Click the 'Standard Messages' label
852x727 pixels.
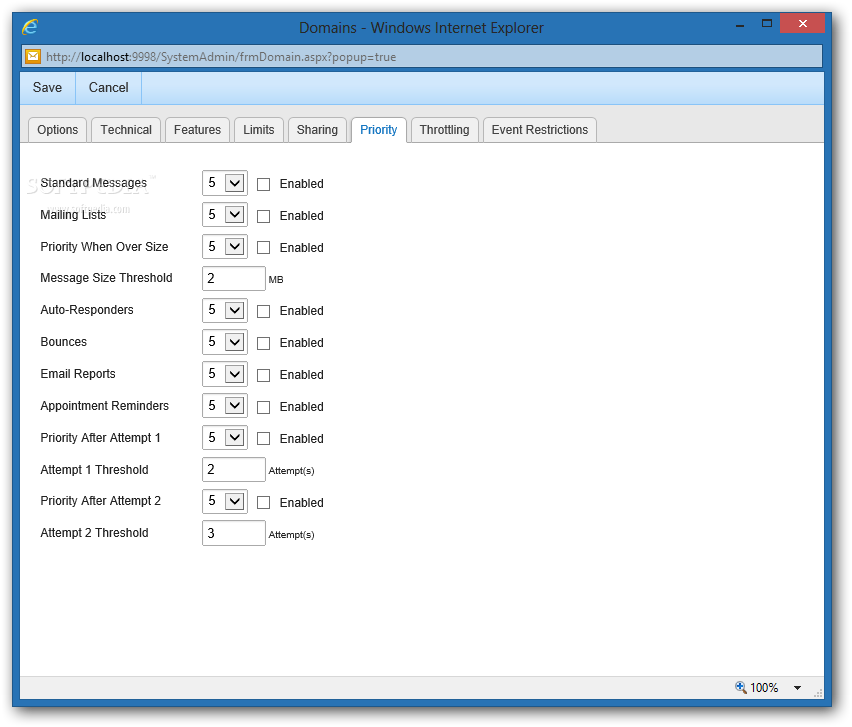(x=93, y=183)
